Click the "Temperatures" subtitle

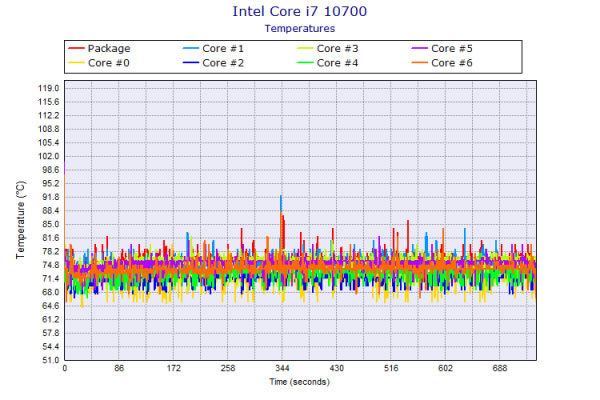pos(300,29)
